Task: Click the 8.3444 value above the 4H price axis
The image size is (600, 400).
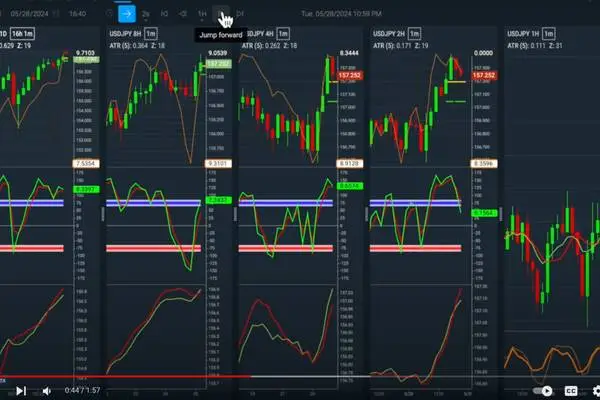Action: pyautogui.click(x=349, y=53)
